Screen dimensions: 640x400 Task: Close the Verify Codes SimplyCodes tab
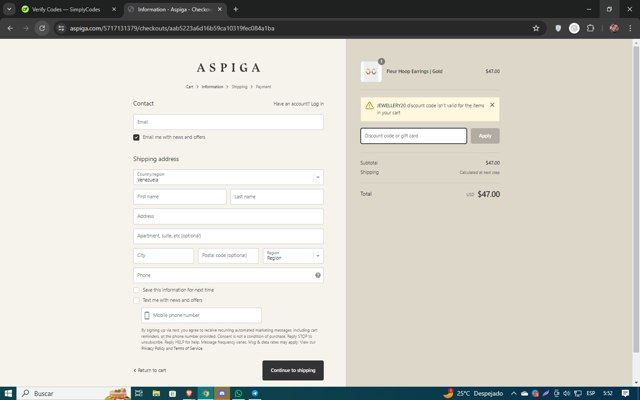[114, 9]
